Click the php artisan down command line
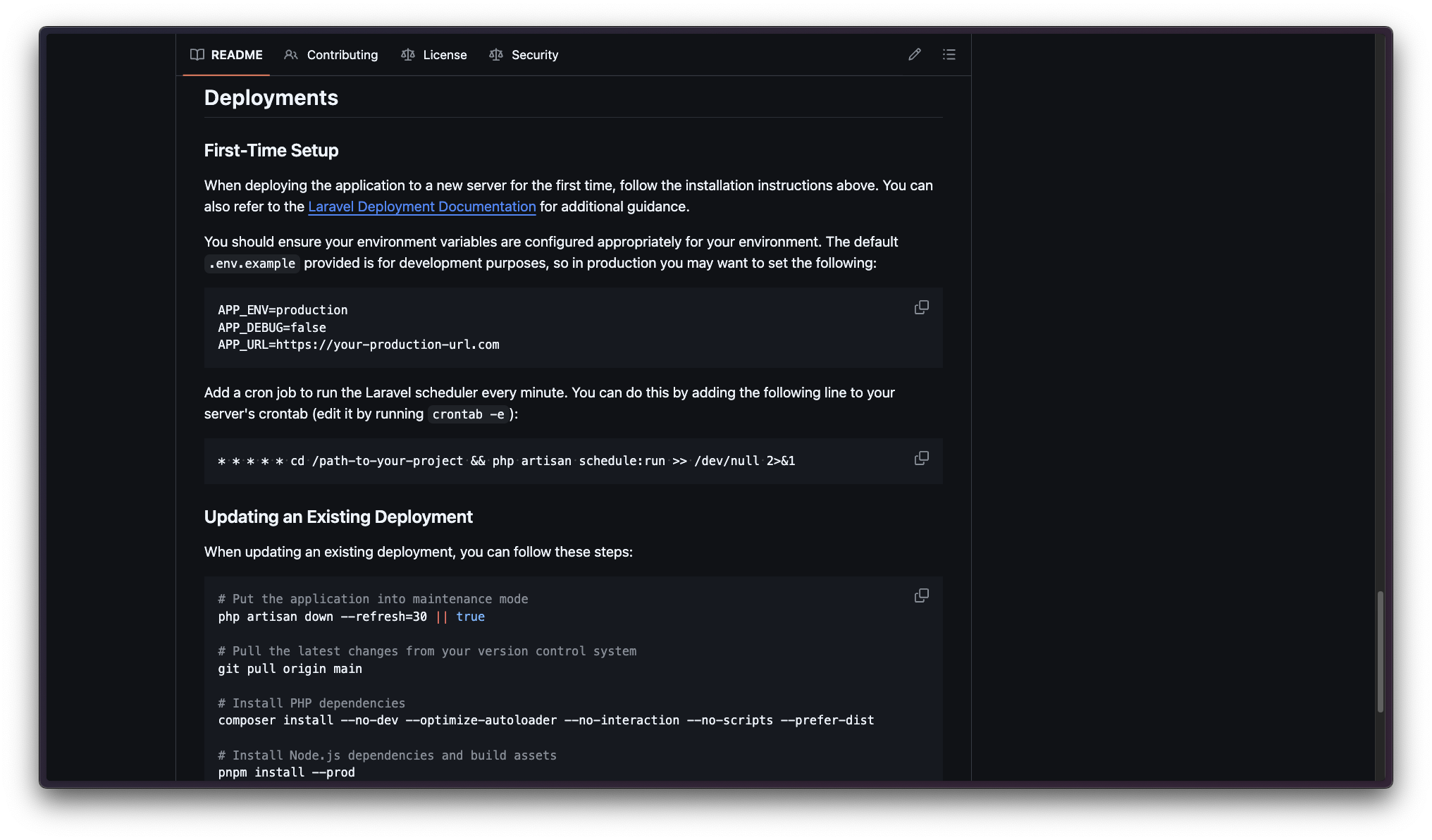This screenshot has height=840, width=1432. [x=352, y=617]
